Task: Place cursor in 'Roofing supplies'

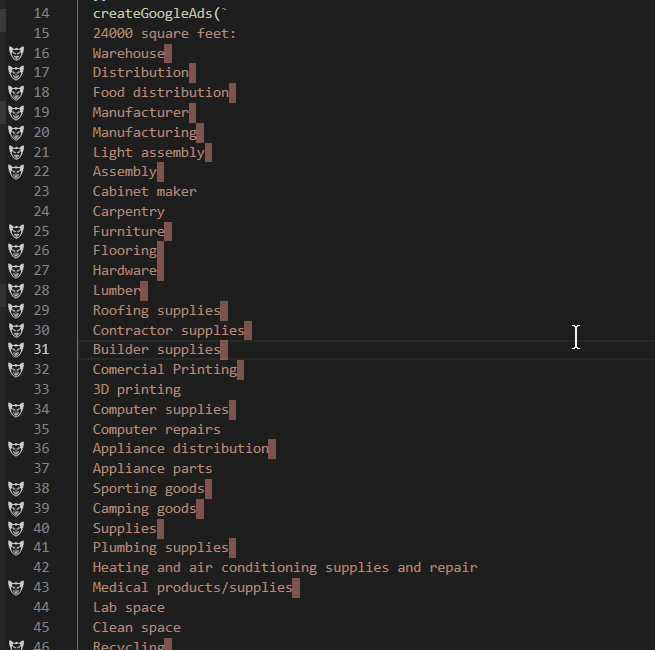Action: coord(157,311)
